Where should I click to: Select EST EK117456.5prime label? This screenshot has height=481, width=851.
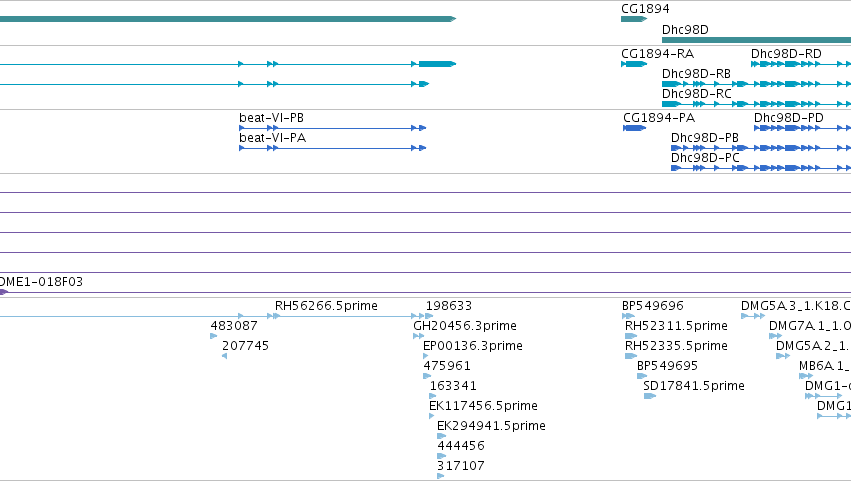(483, 406)
